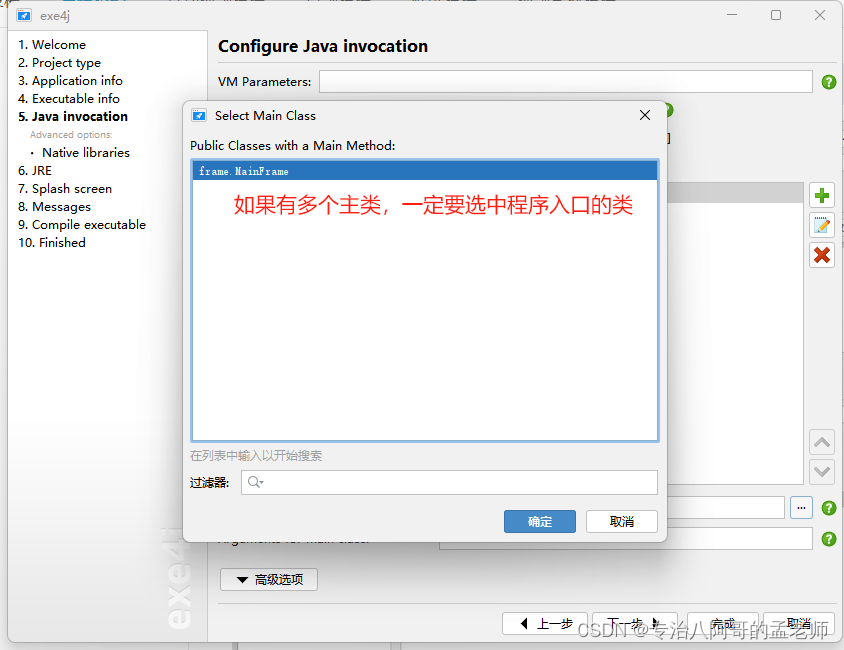Click the green plus icon to add classpath entry

tap(821, 195)
